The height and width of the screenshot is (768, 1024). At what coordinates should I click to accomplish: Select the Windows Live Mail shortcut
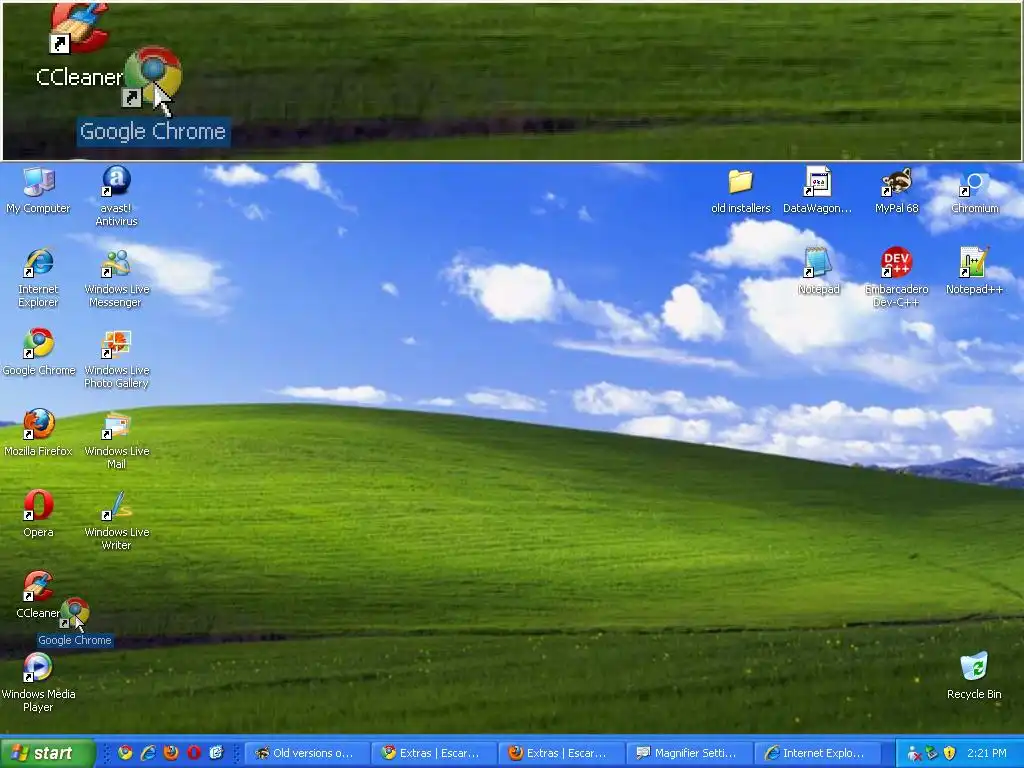pyautogui.click(x=116, y=439)
